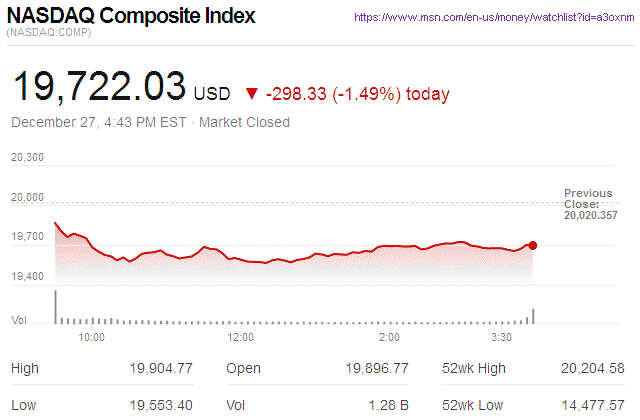Click the 2:00 time label on chart axis

point(390,338)
